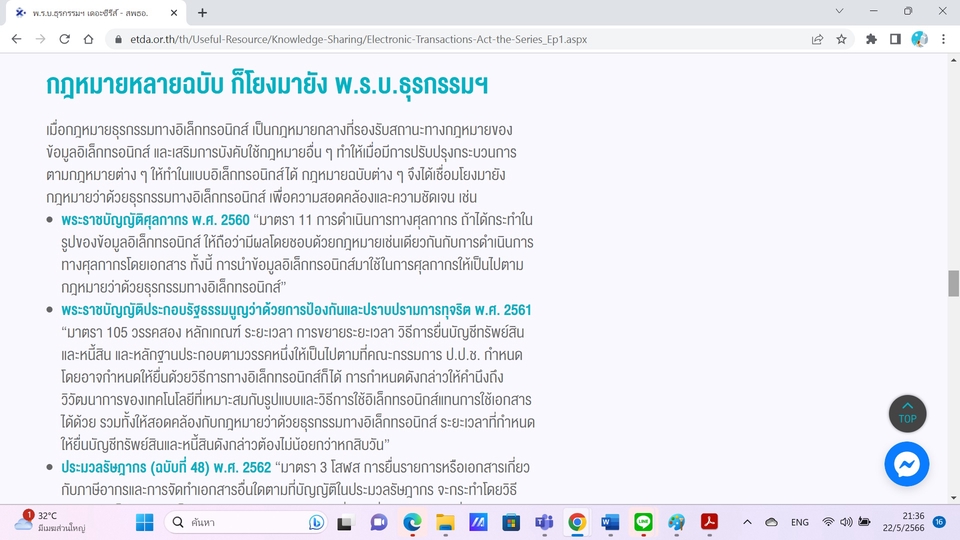Open the Wi-Fi network settings
Image resolution: width=960 pixels, height=540 pixels.
[x=828, y=522]
